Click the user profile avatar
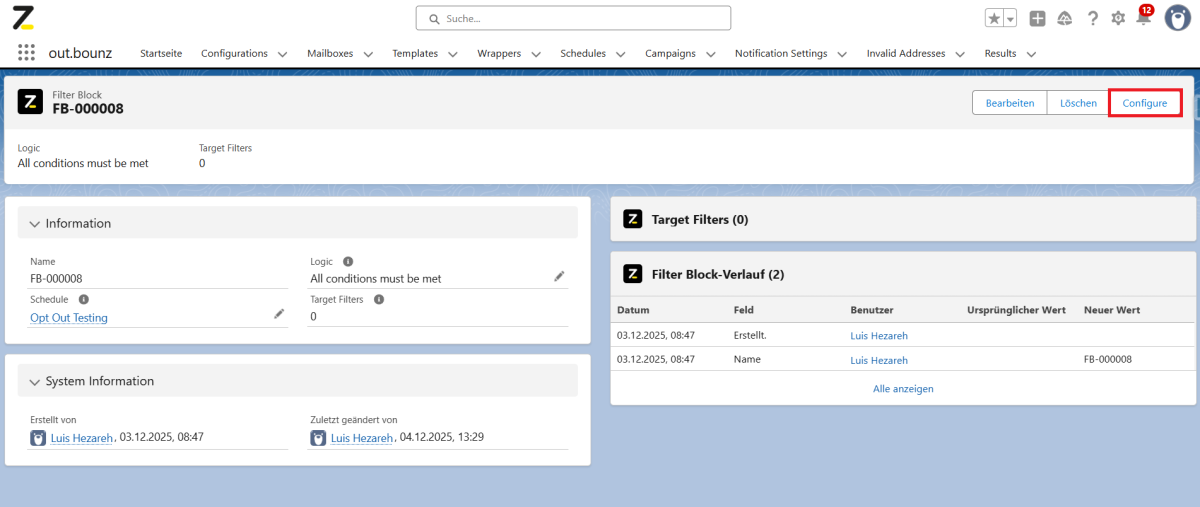 pyautogui.click(x=1177, y=18)
